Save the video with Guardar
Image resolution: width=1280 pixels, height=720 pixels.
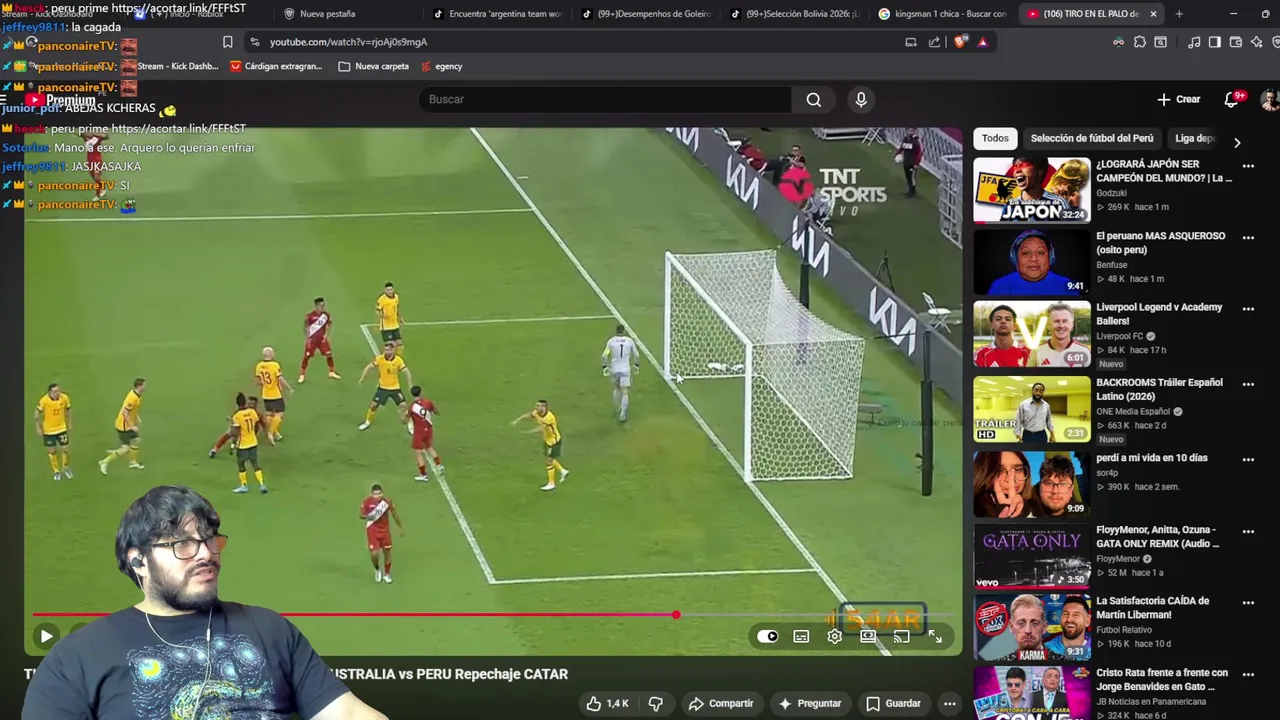pyautogui.click(x=893, y=703)
